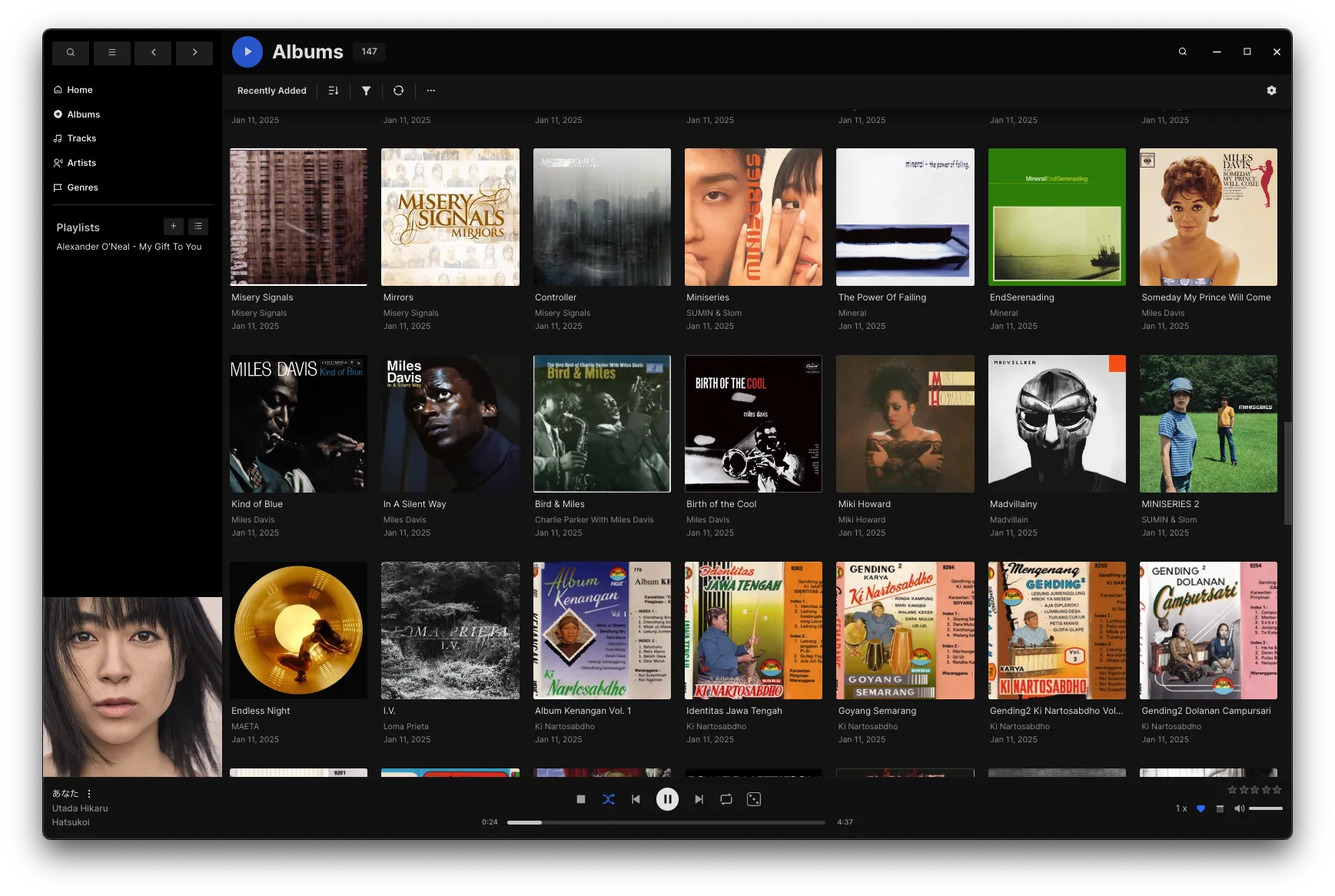The image size is (1335, 896).
Task: Stop playback
Action: click(581, 799)
